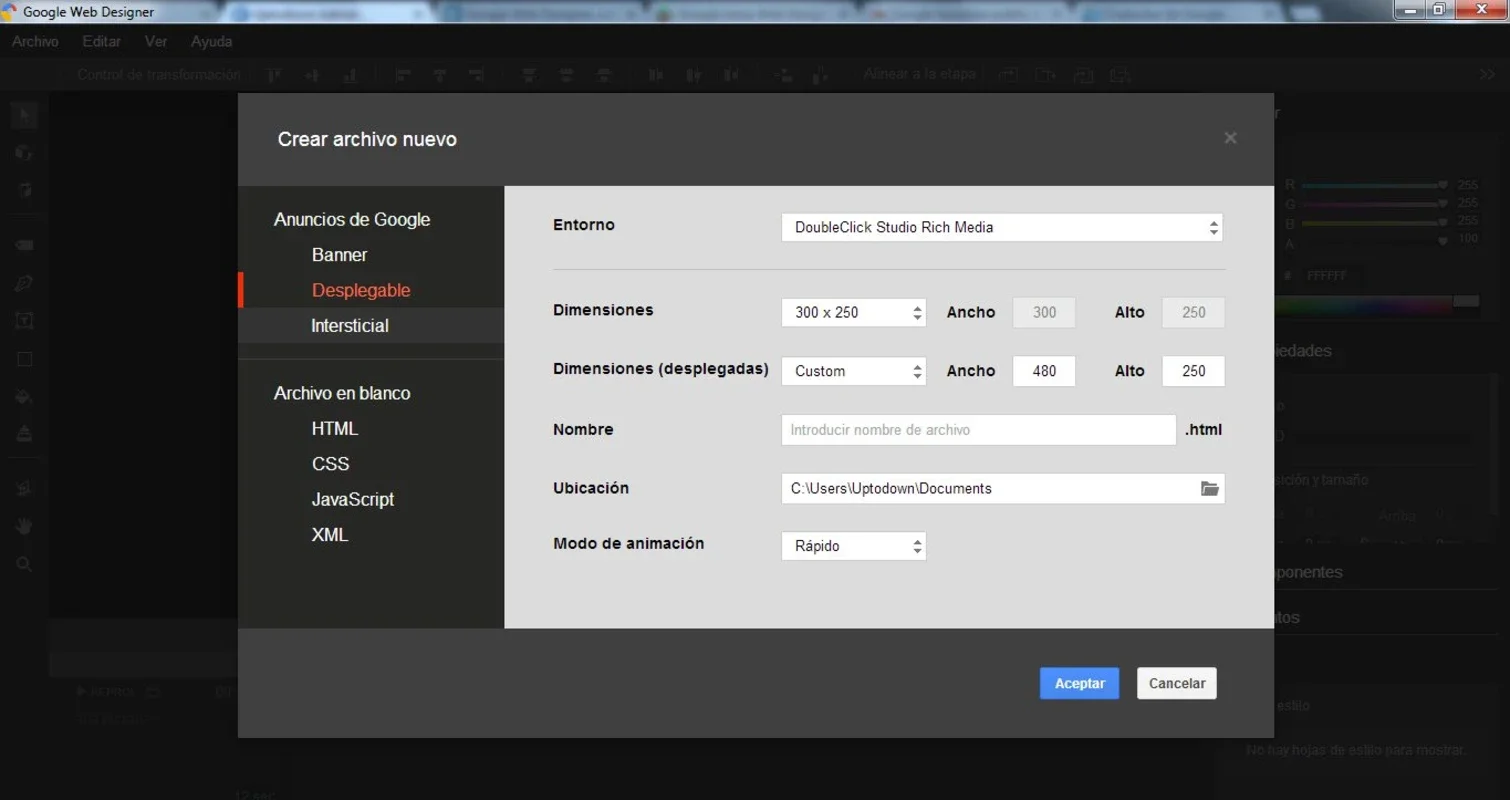Click the folder browse icon in Ubicación

[x=1210, y=489]
